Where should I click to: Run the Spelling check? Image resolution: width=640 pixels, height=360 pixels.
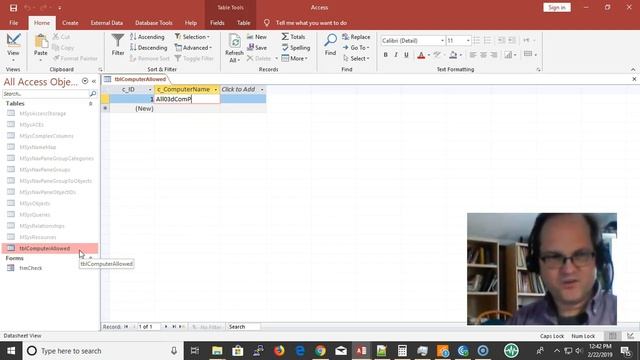click(x=296, y=48)
